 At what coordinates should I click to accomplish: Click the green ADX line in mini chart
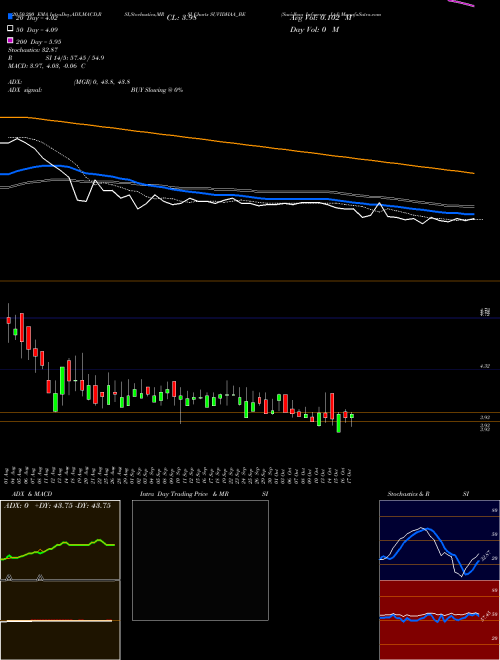tap(58, 547)
